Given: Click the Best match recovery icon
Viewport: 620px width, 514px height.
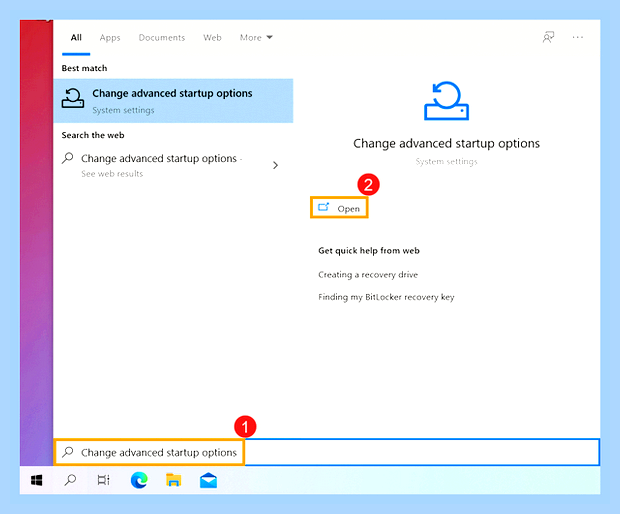Looking at the screenshot, I should click(72, 98).
